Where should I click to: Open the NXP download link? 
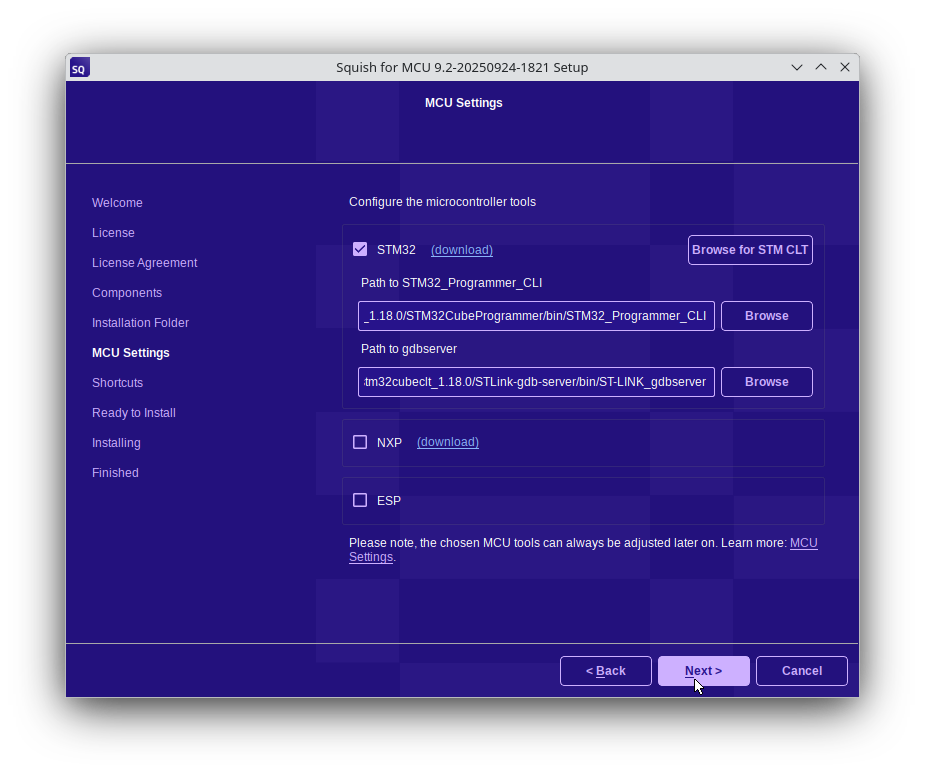[447, 442]
